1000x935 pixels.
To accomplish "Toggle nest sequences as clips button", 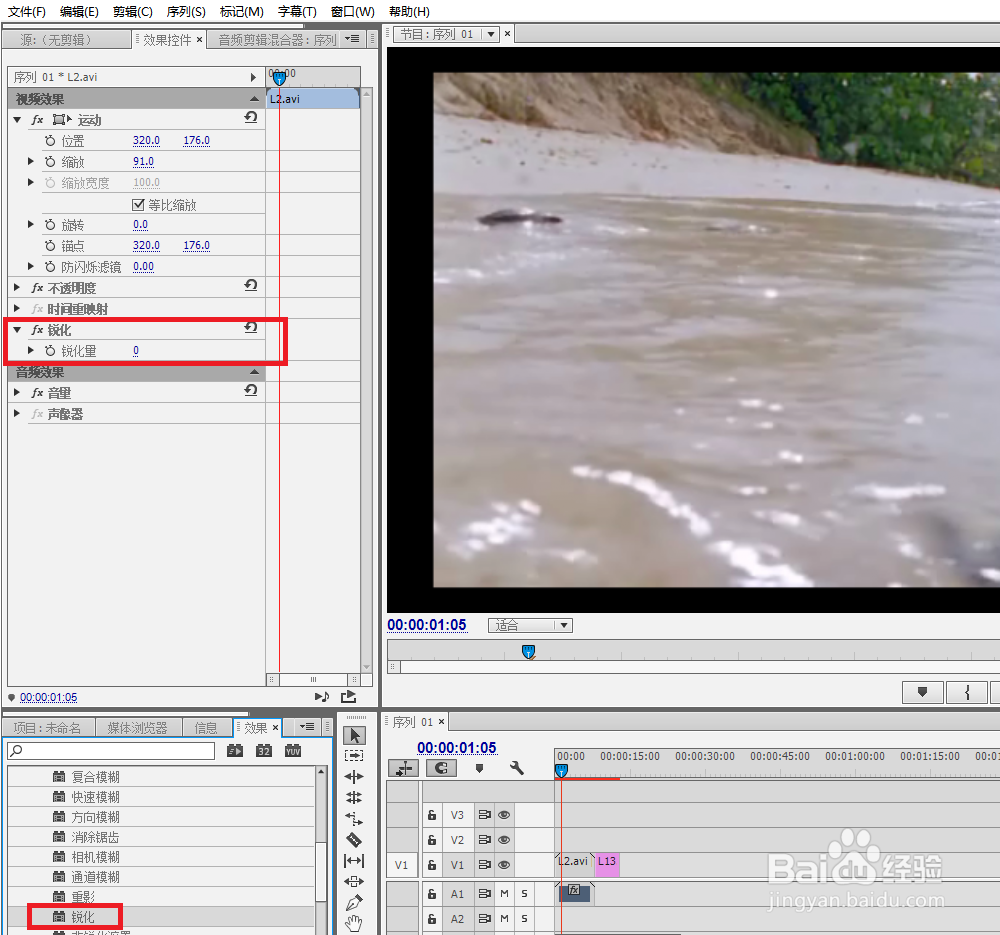I will (x=403, y=769).
